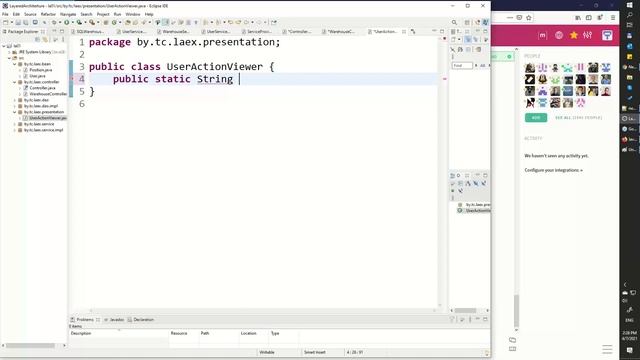Click the Description column header

tap(81, 333)
